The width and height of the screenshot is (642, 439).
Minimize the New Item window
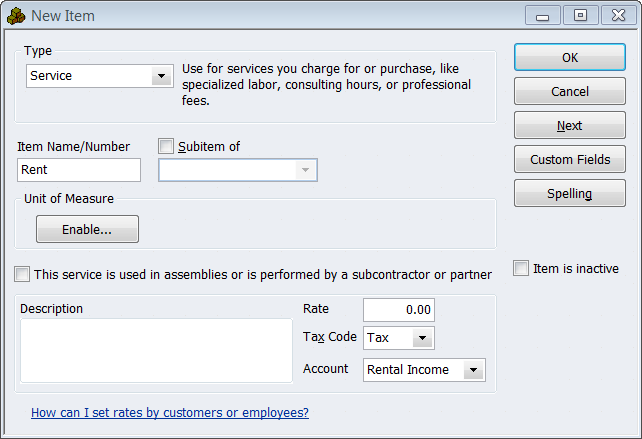point(543,15)
